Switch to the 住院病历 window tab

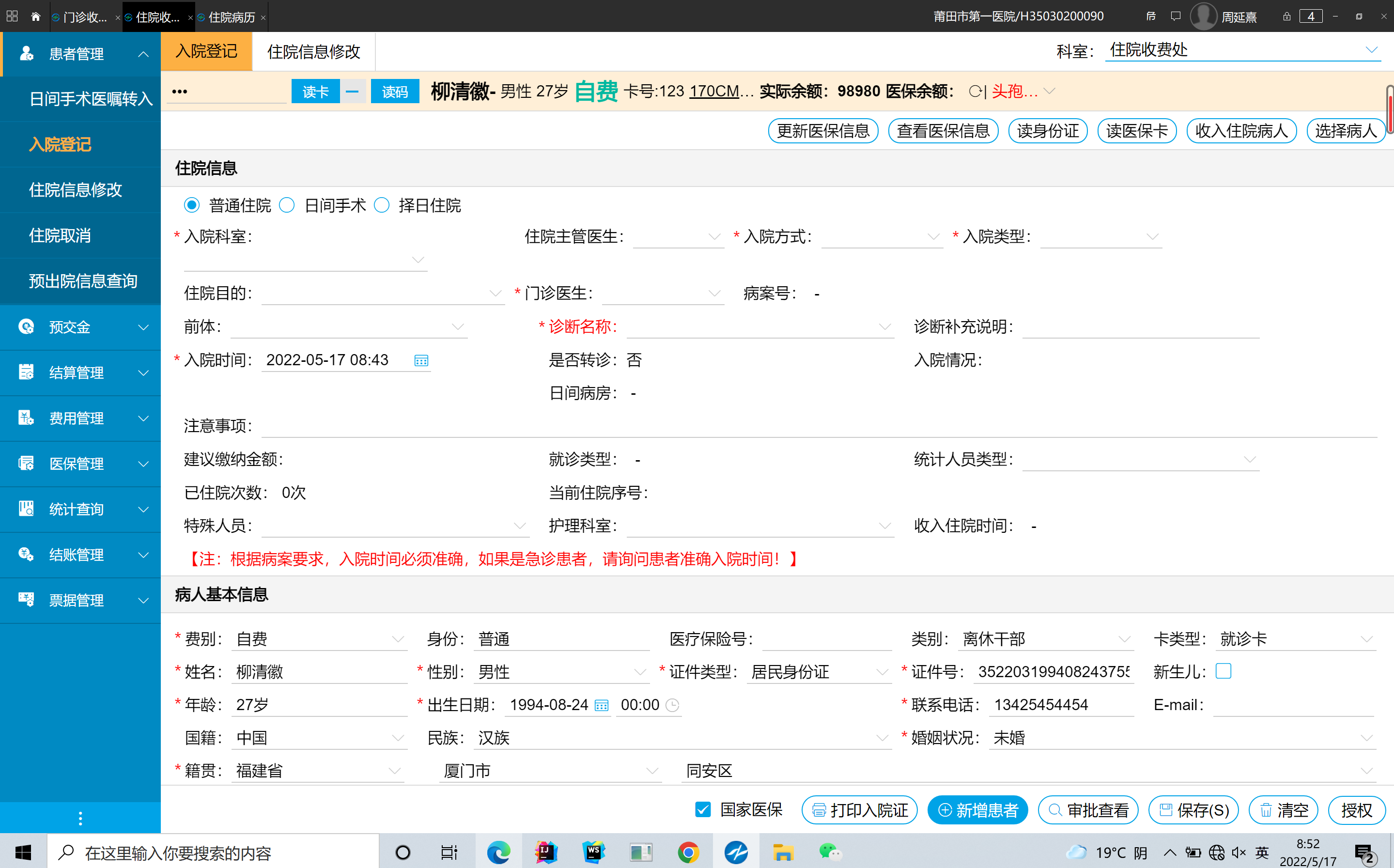232,17
